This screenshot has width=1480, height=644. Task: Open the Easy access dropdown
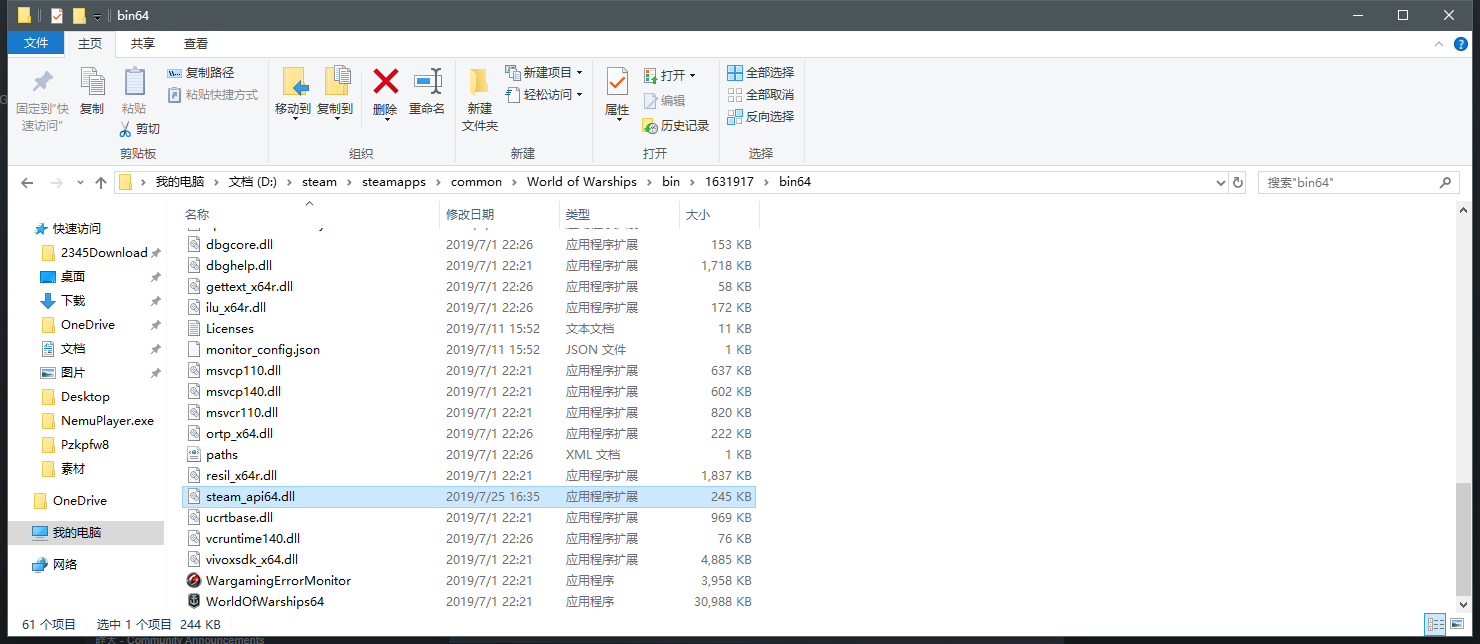[x=544, y=95]
